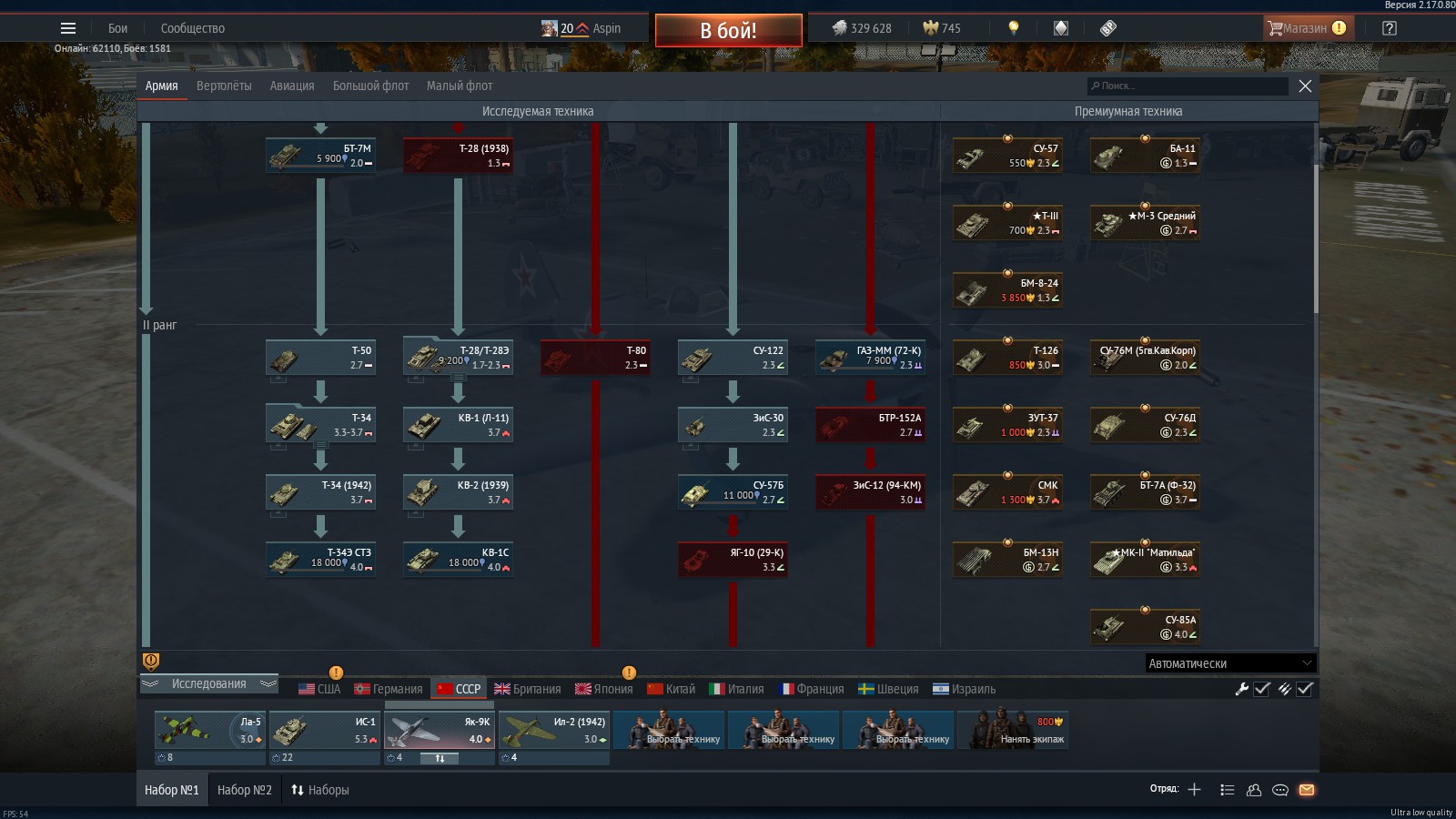
Task: Open the Сообщество menu
Action: [x=193, y=28]
